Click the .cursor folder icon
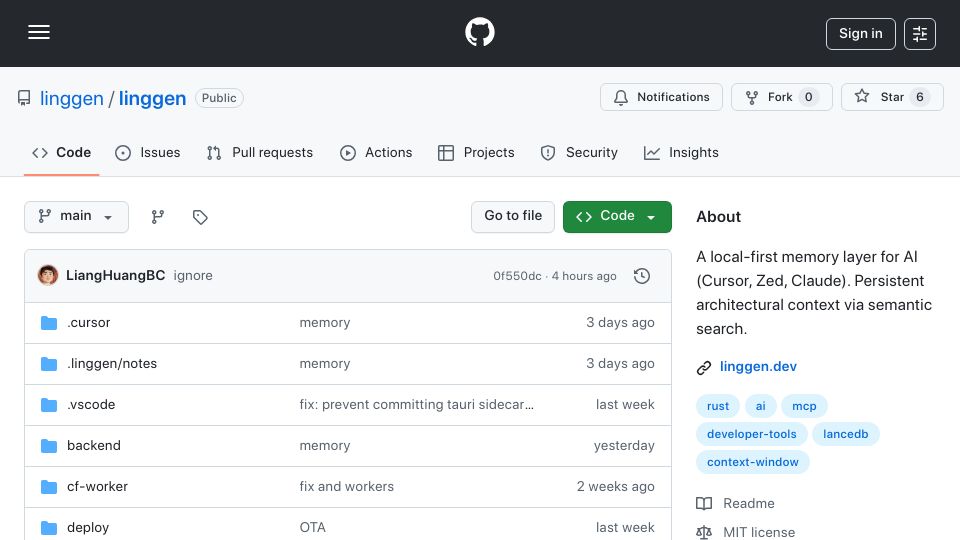 49,323
